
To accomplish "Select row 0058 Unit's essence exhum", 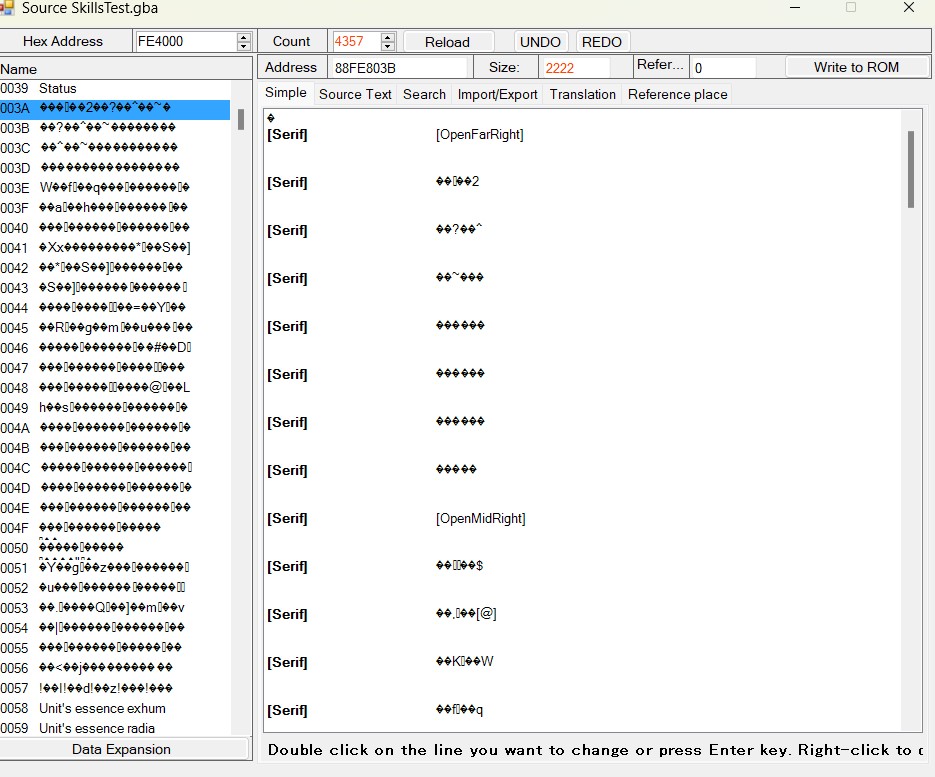I will coord(115,708).
